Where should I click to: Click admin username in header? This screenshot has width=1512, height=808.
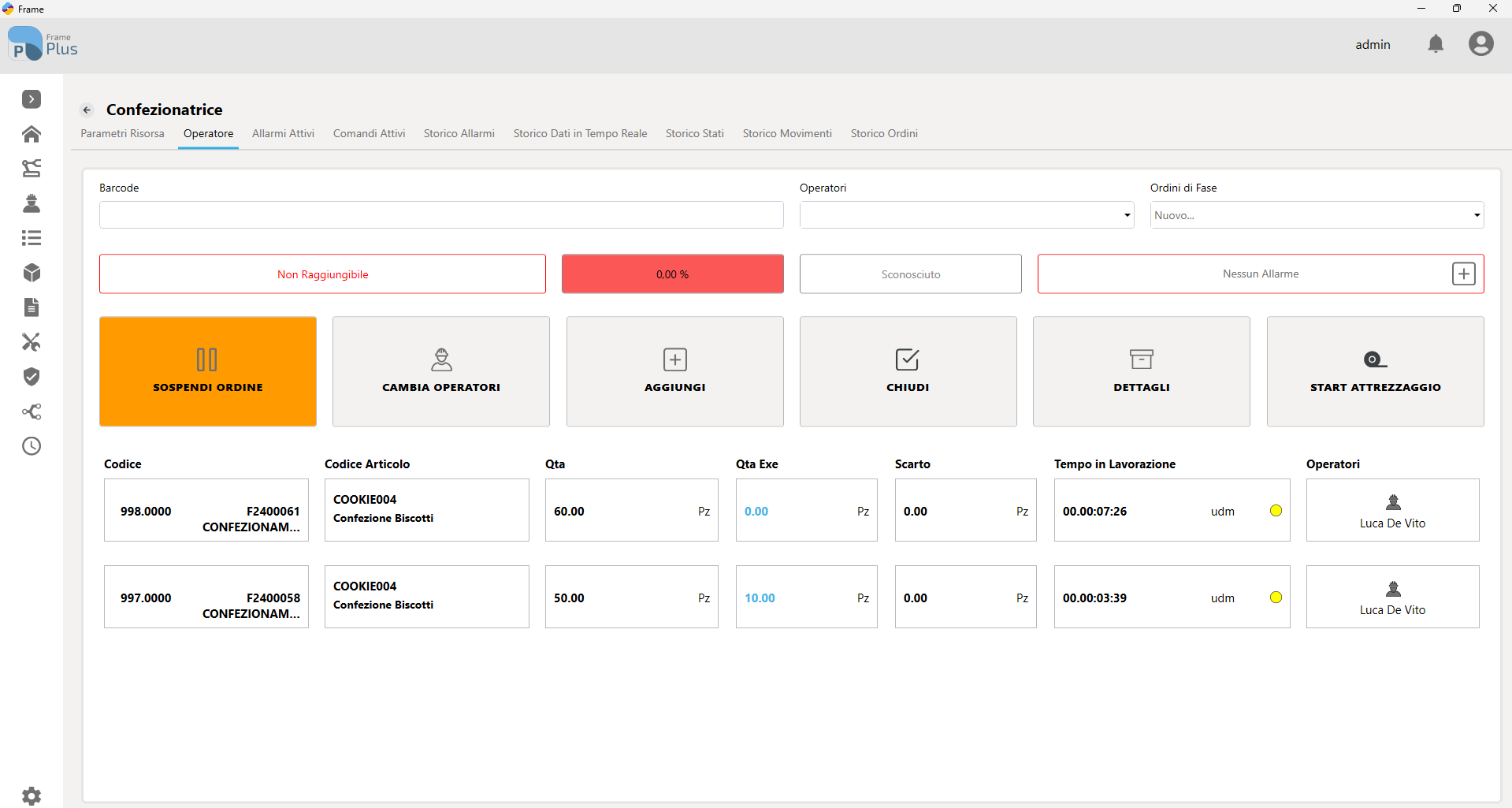tap(1373, 44)
